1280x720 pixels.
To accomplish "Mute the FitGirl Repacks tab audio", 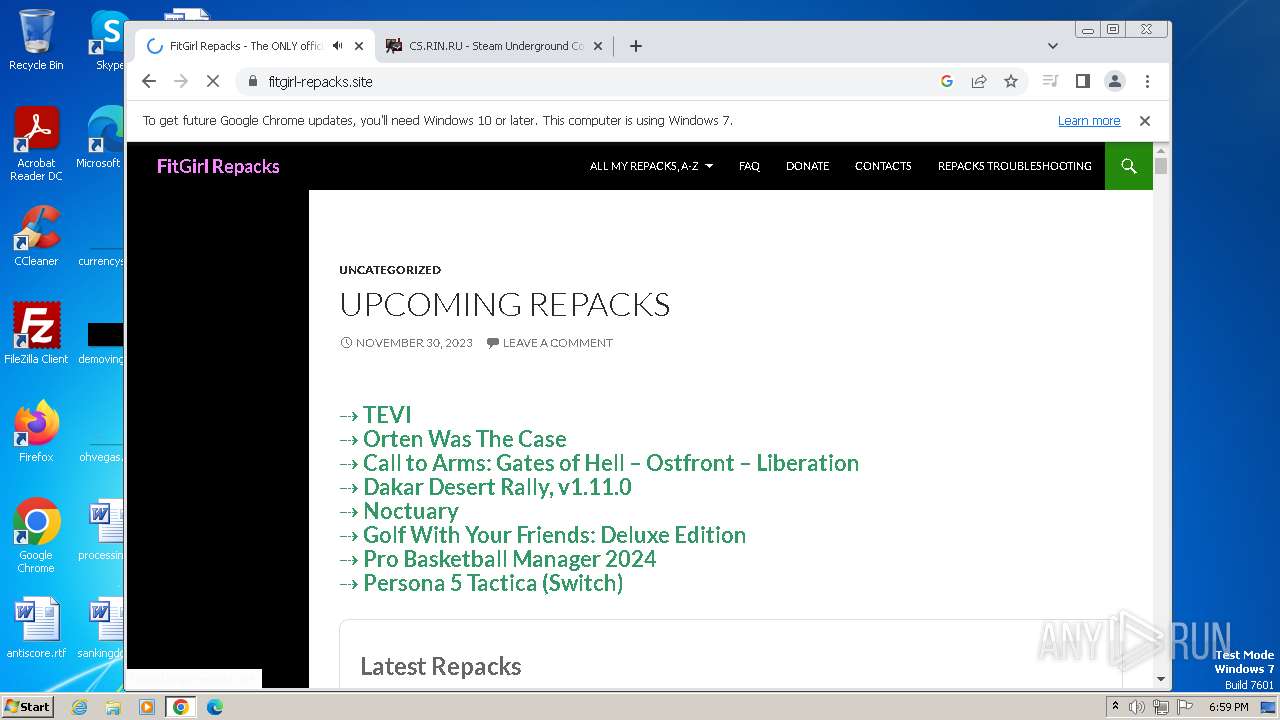I will pyautogui.click(x=338, y=46).
